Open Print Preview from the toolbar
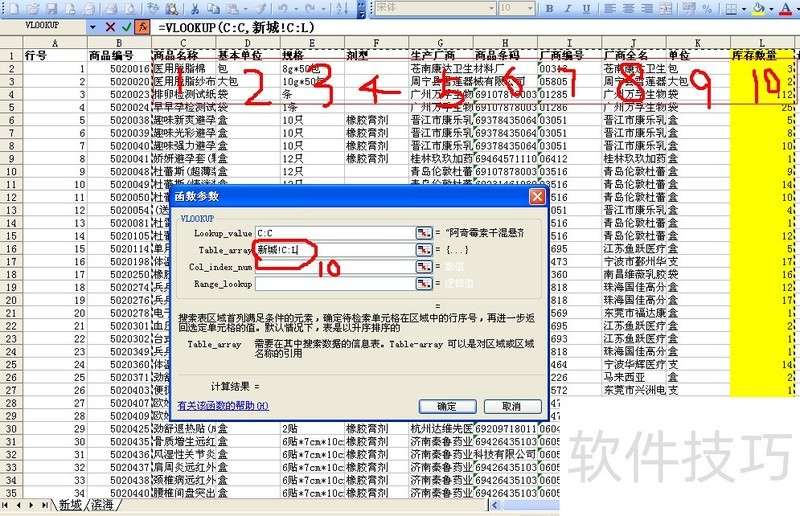The height and width of the screenshot is (516, 800). [131, 9]
